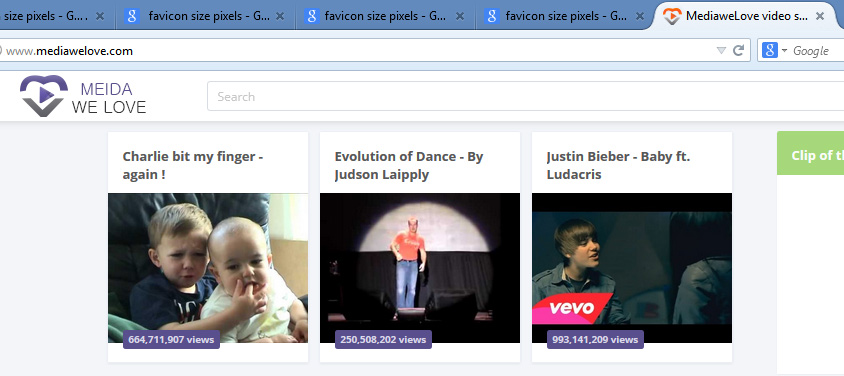This screenshot has height=376, width=844.
Task: Click the 664,711,907 views badge
Action: click(x=171, y=339)
